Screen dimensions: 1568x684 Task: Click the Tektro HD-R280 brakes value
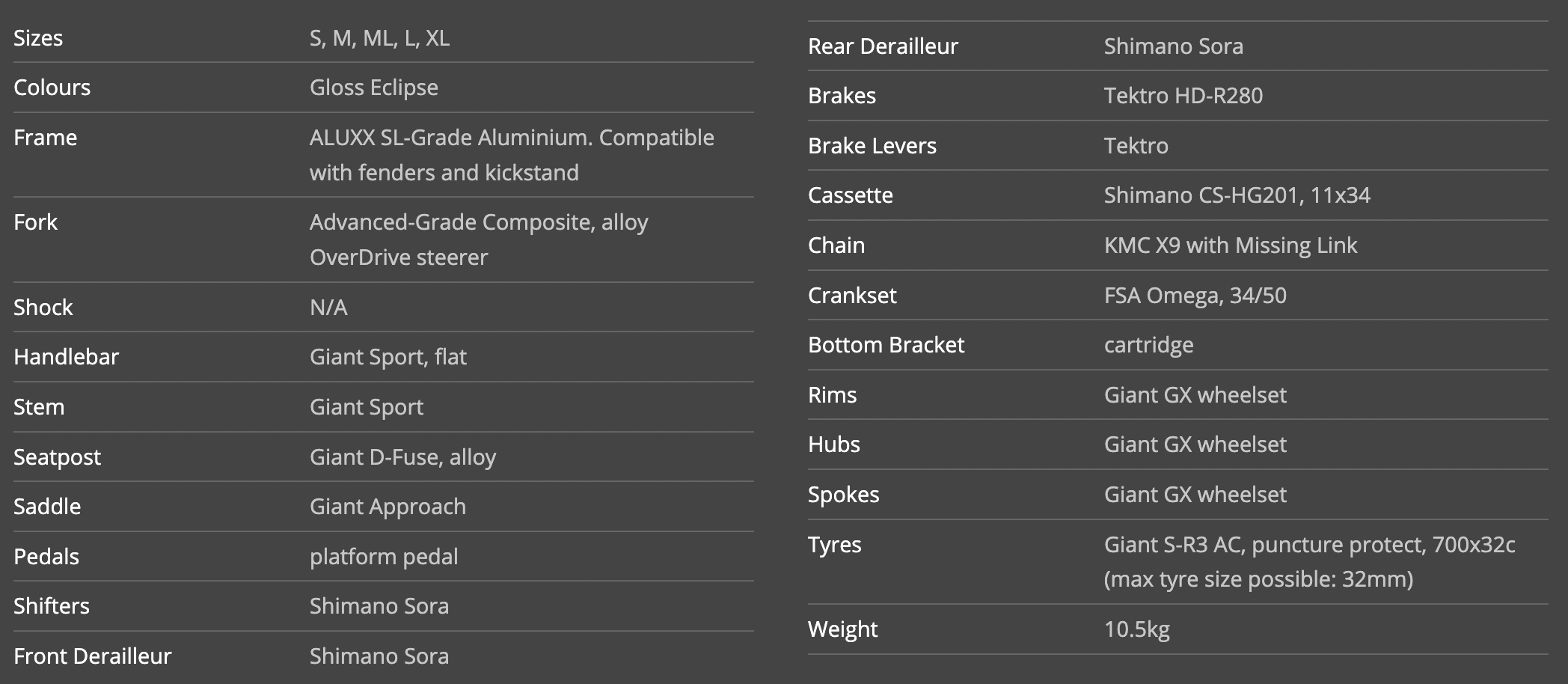(1183, 96)
